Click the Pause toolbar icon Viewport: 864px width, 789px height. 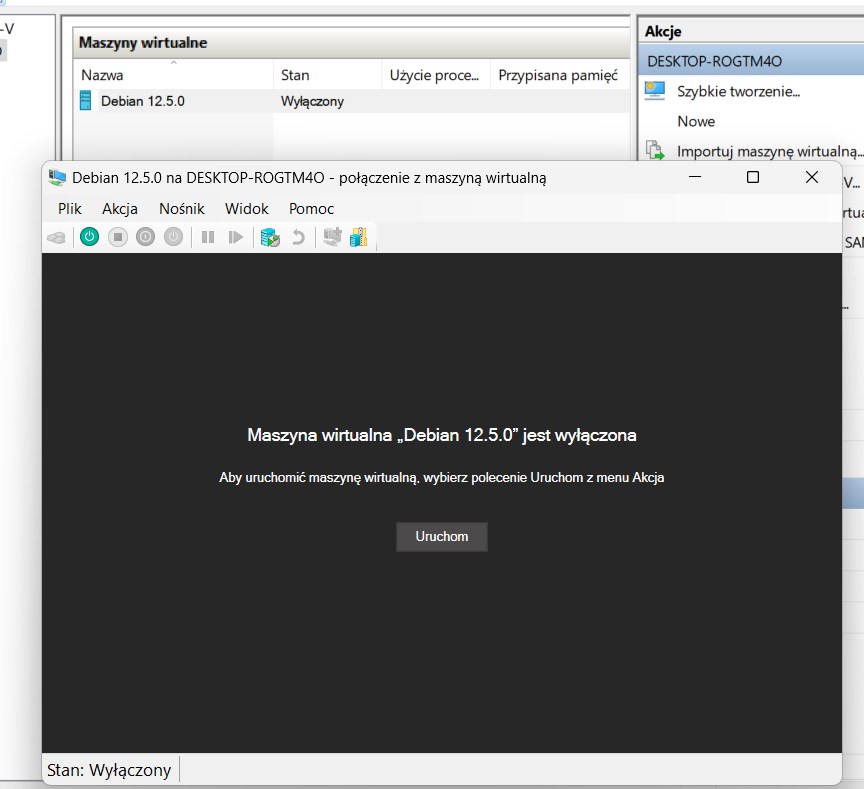point(208,237)
